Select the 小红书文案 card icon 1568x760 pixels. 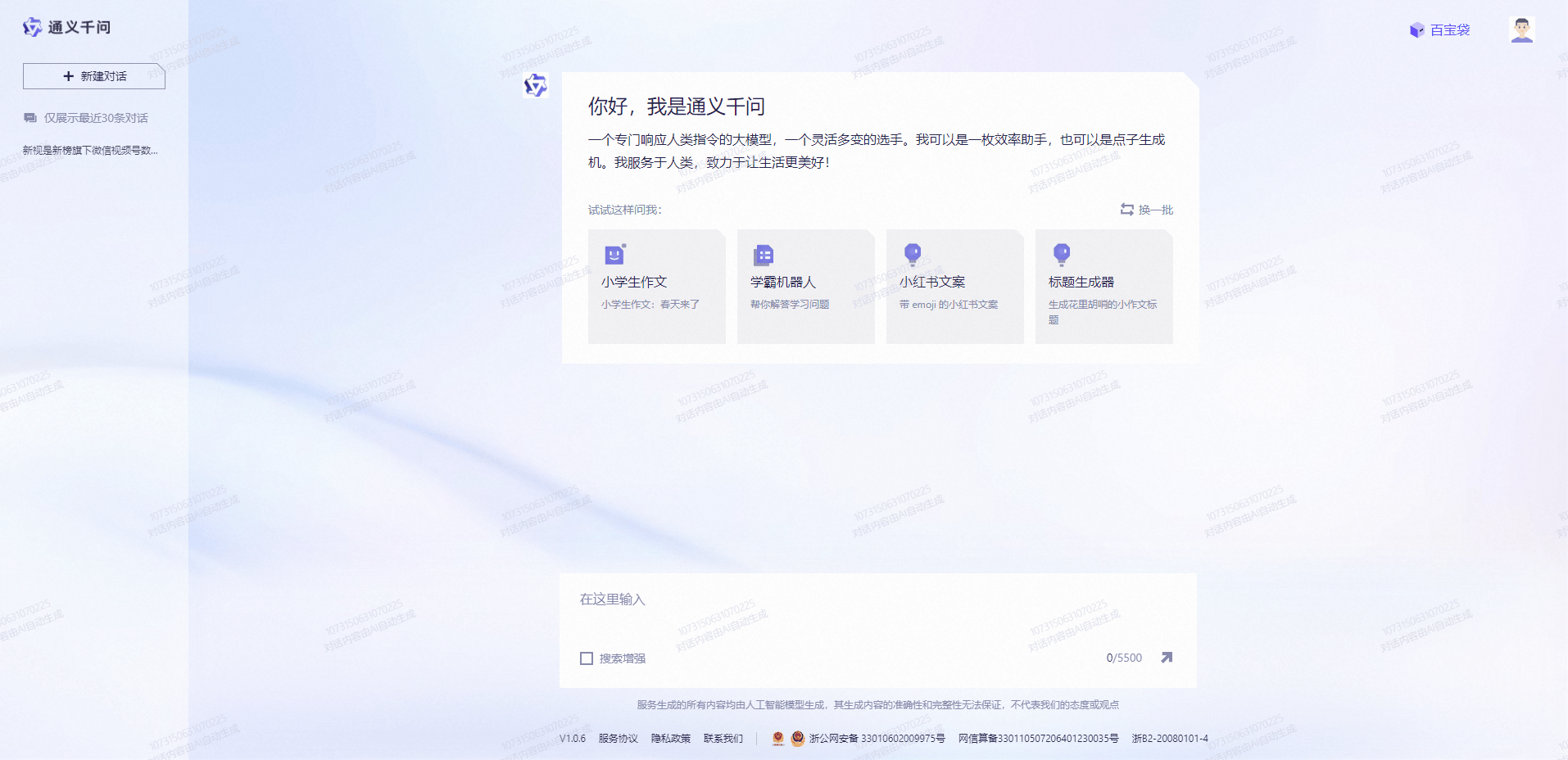912,255
